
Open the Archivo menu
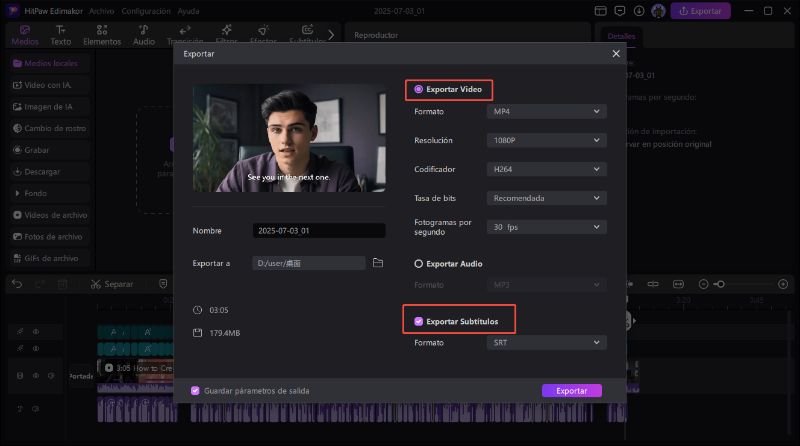click(101, 11)
